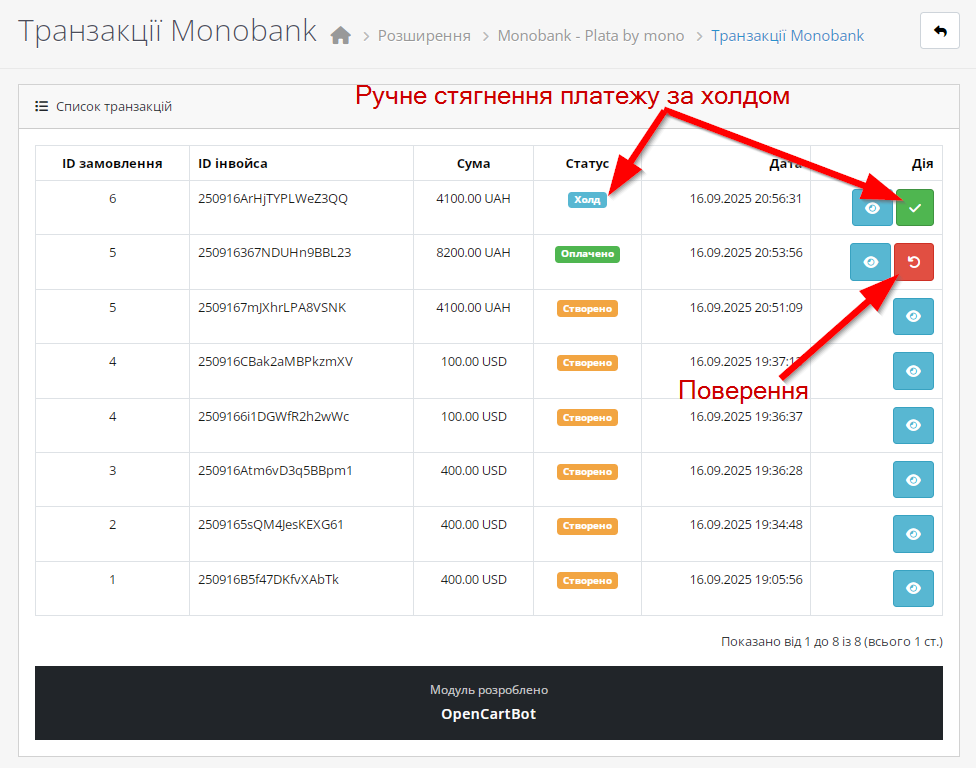Click date 16.09.2025 20:56:31
976x768 pixels.
746,199
